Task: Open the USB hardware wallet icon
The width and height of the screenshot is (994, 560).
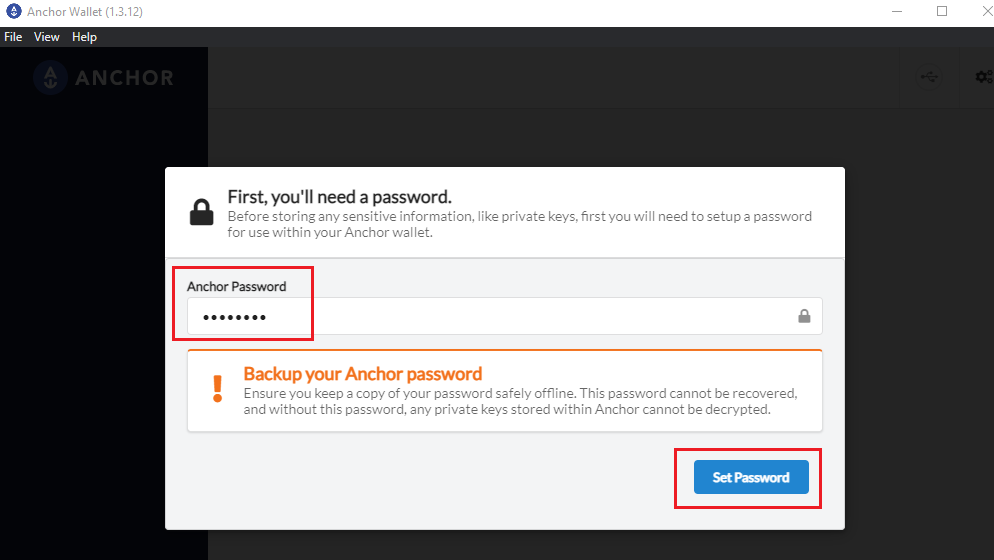Action: [x=929, y=77]
